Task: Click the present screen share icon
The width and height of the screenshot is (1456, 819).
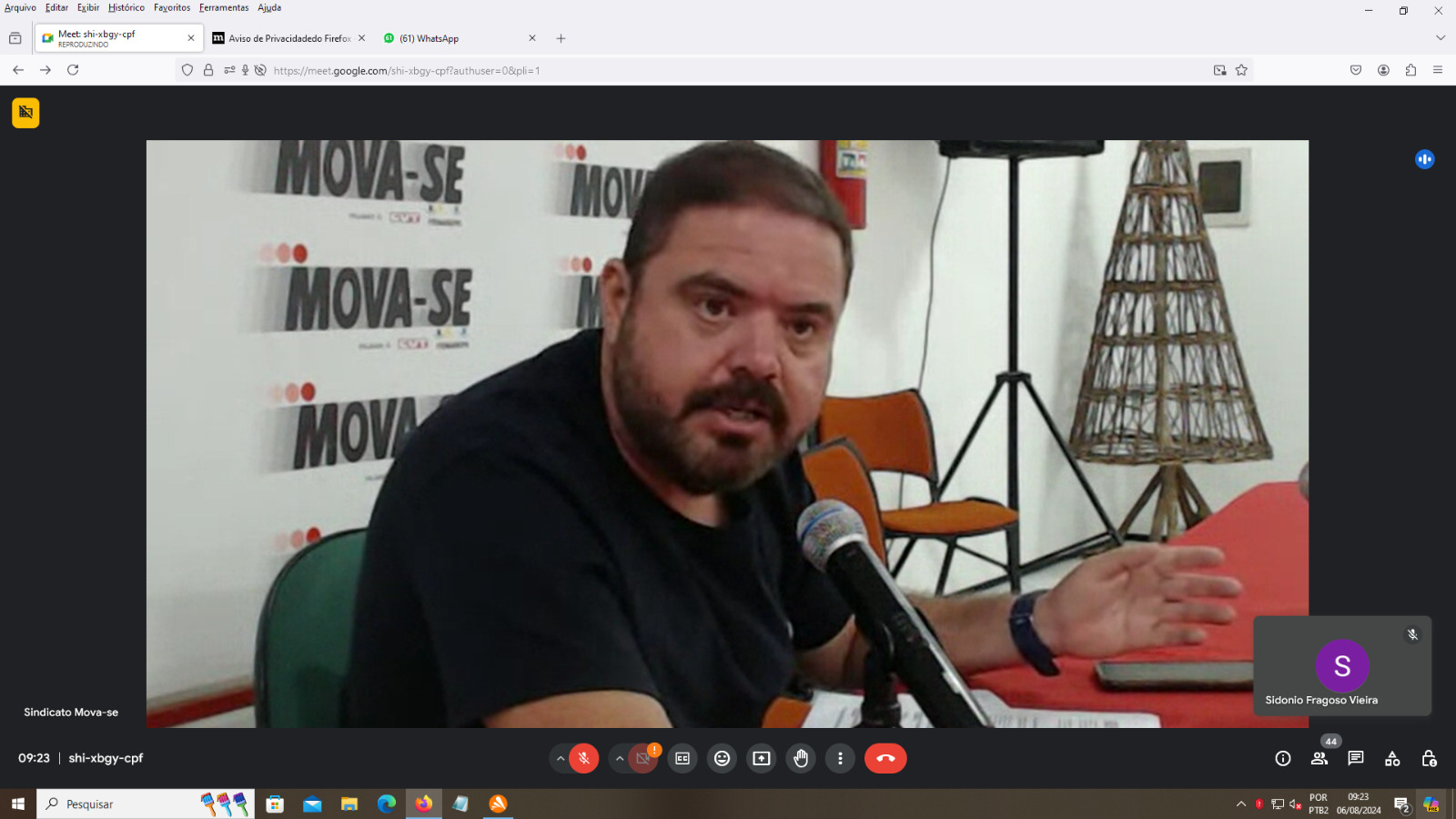Action: 762,758
